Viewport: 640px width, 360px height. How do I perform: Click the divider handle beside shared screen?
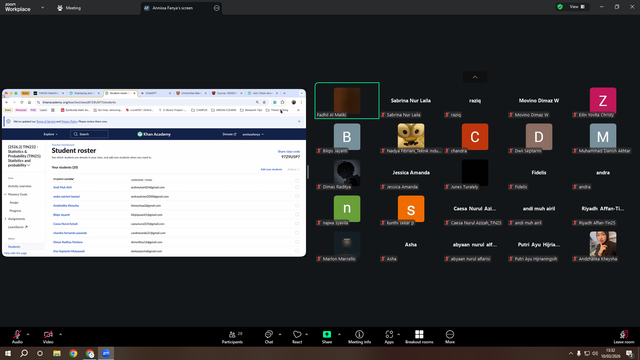[308, 172]
